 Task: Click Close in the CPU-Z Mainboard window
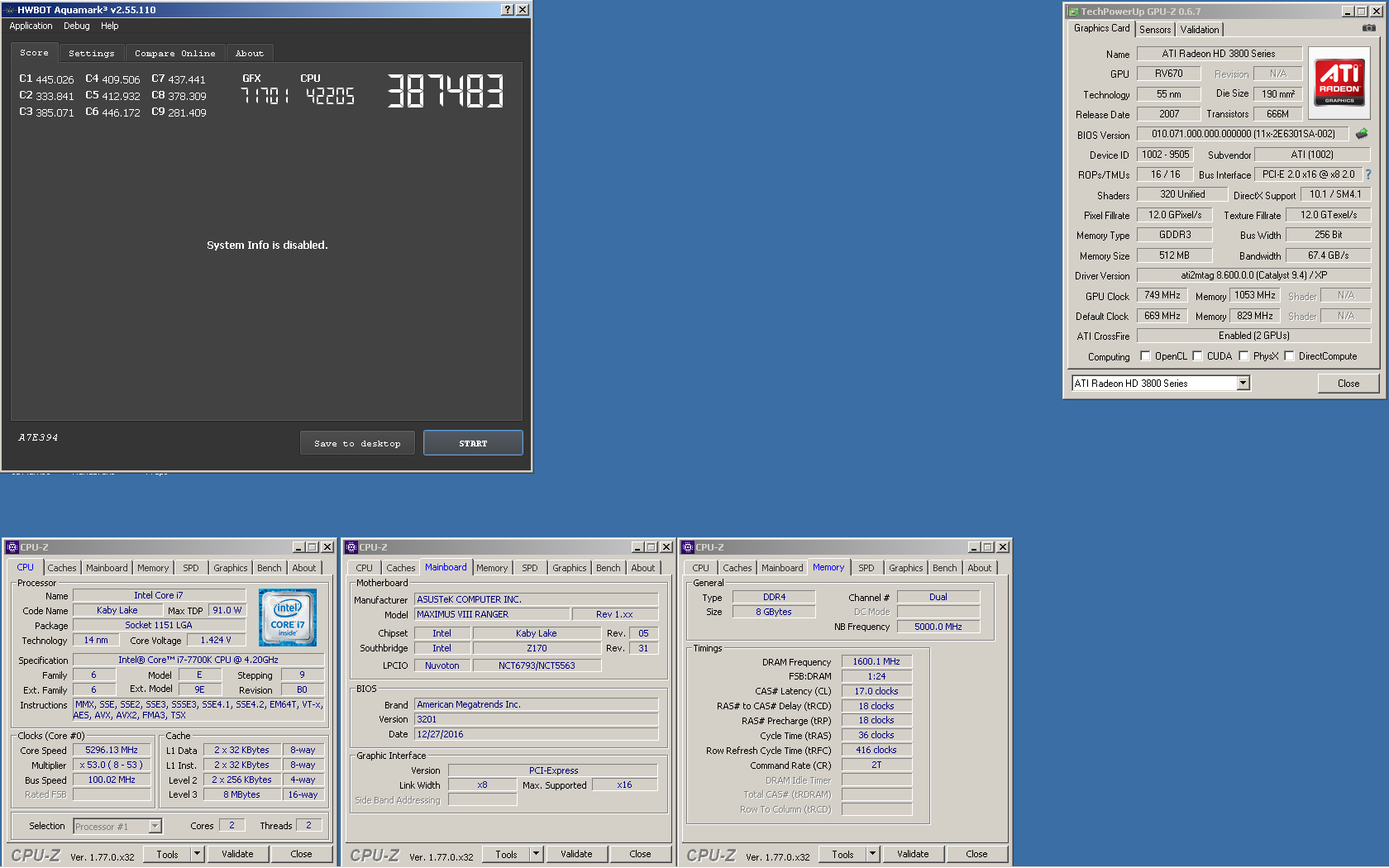(x=640, y=854)
